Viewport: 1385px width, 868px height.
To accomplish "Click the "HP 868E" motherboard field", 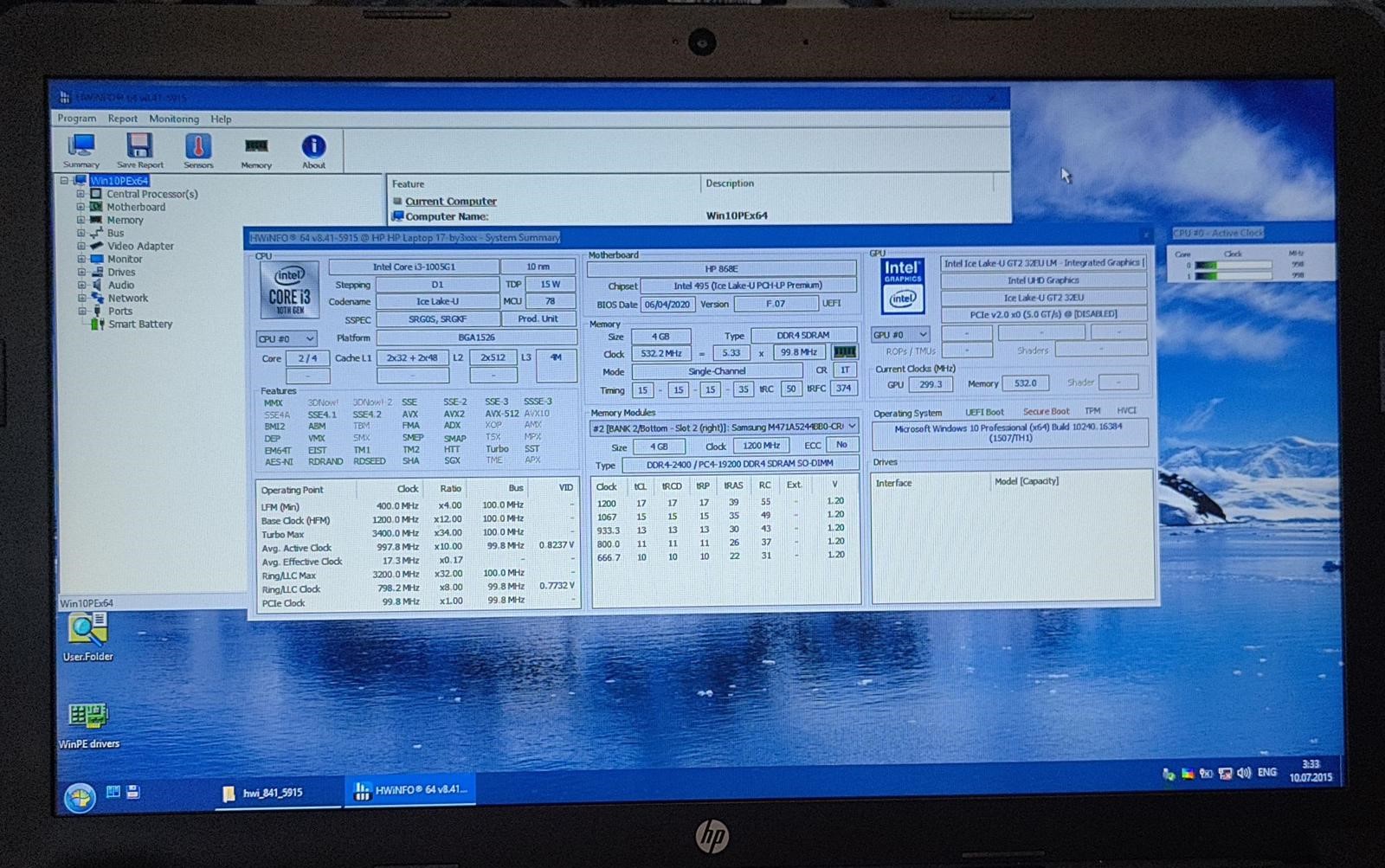I will 721,269.
